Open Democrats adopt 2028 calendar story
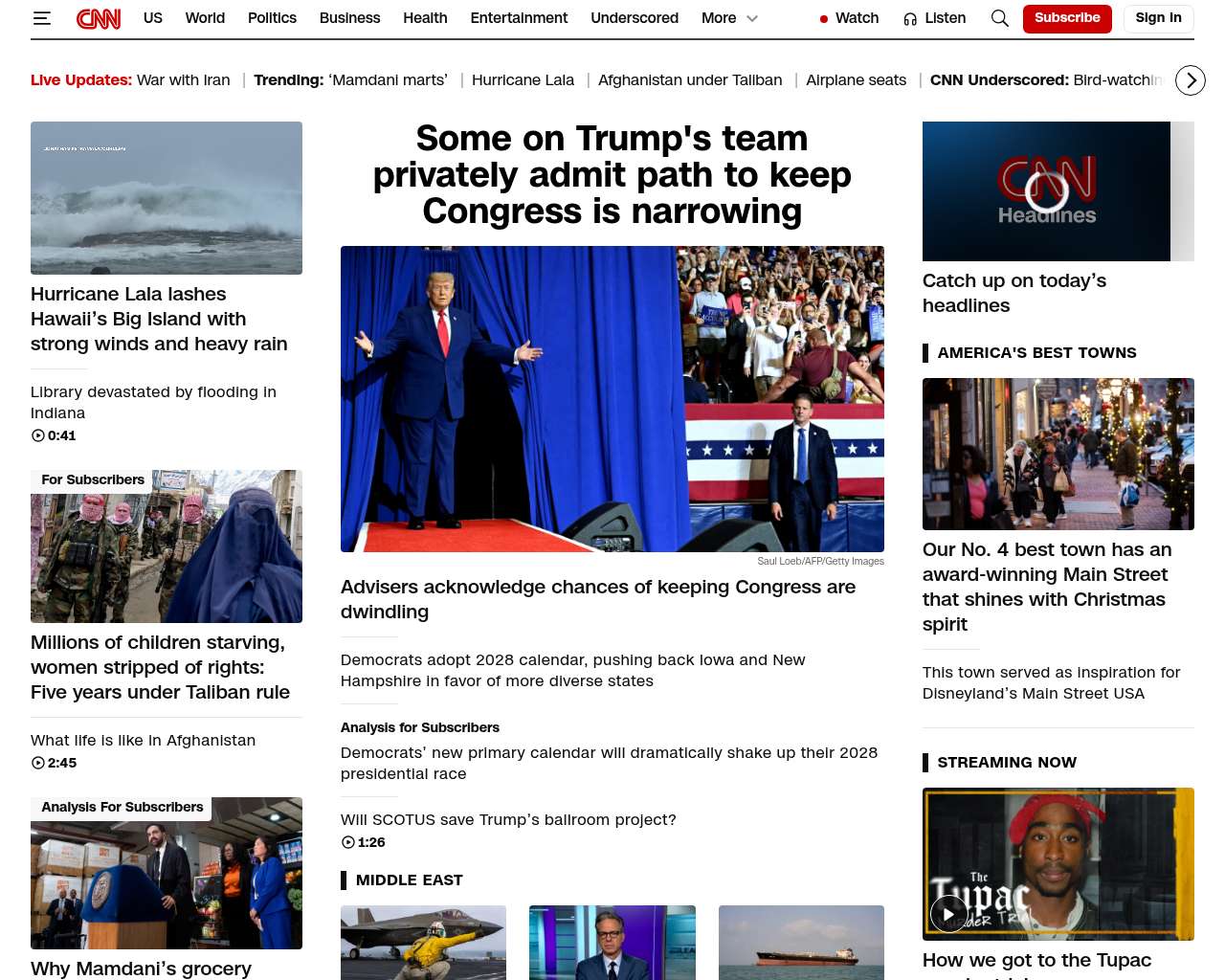Screen dimensions: 1225x980 (x=572, y=670)
